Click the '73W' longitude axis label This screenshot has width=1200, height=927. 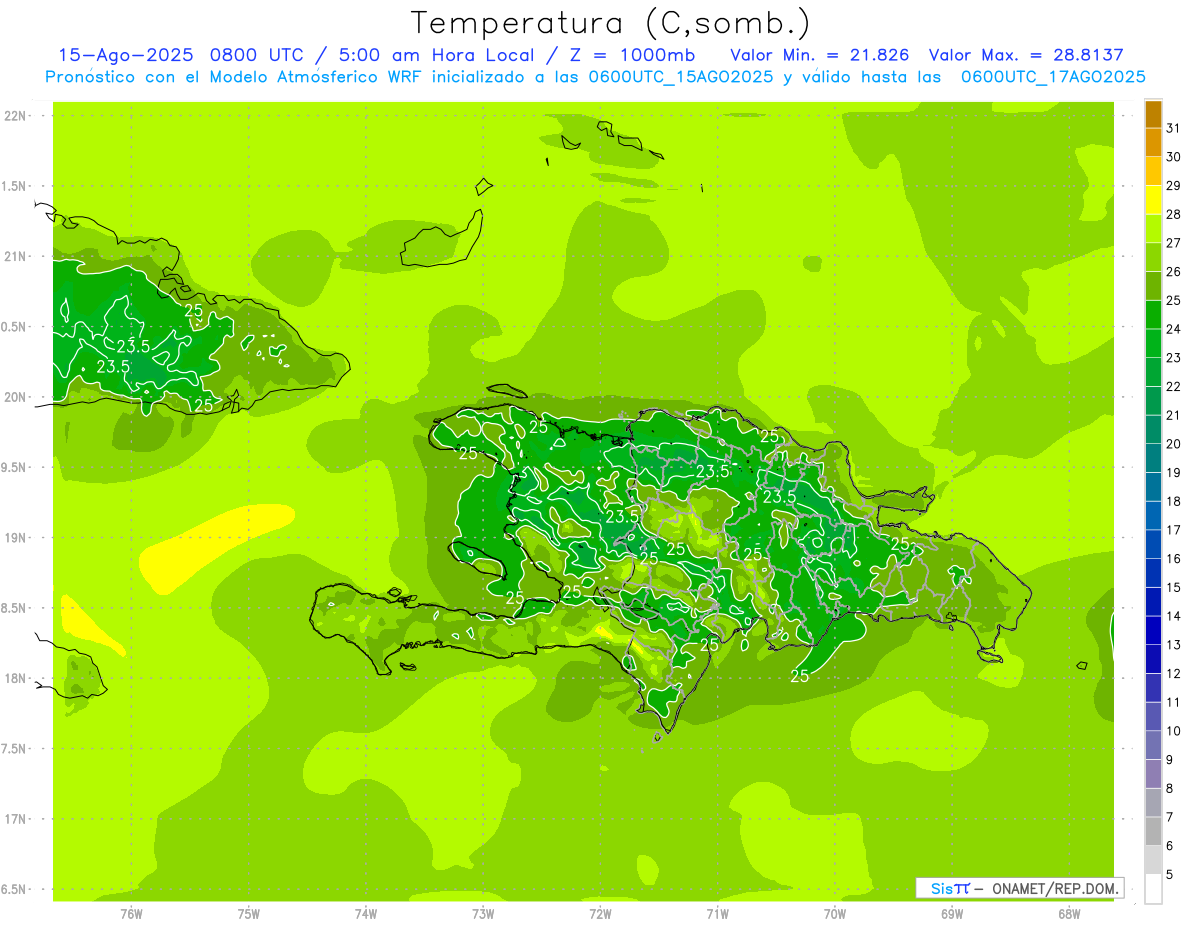pyautogui.click(x=483, y=913)
